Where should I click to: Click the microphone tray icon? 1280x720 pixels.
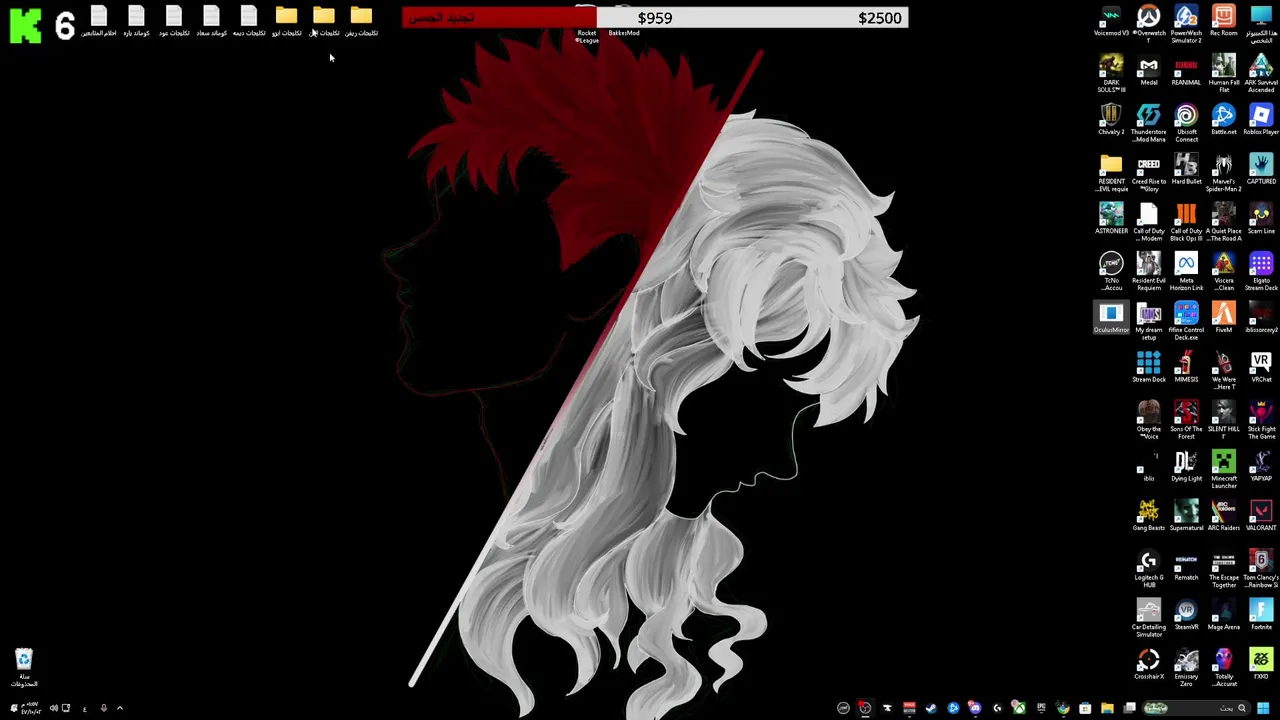103,708
